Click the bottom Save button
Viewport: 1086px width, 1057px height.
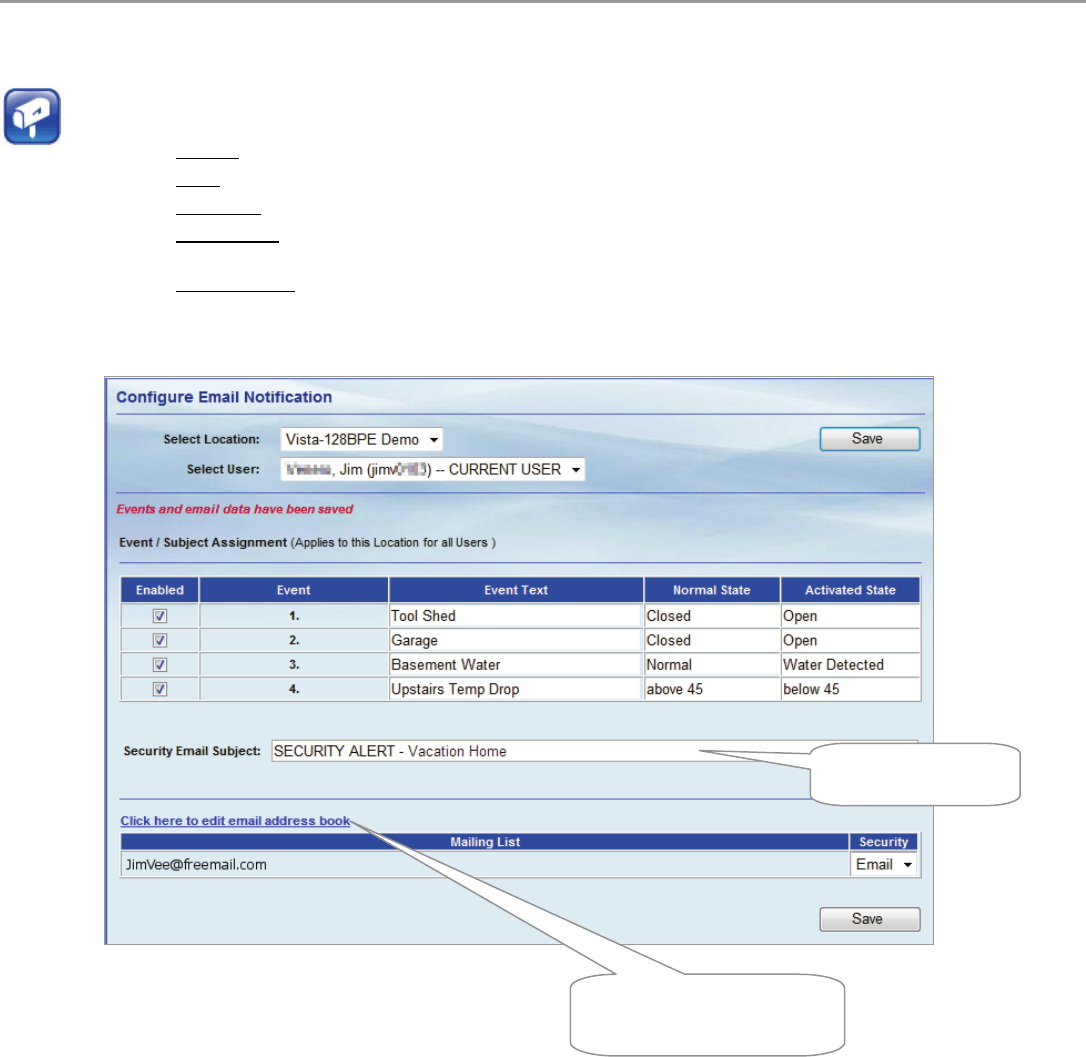pos(870,919)
